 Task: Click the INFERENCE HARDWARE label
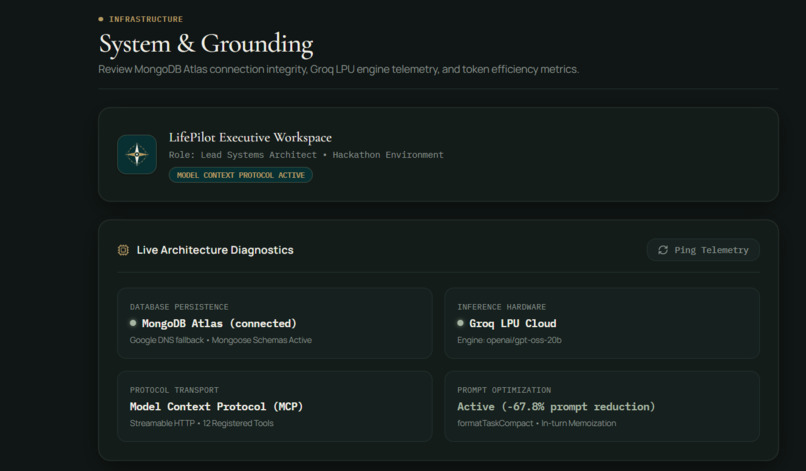click(502, 307)
